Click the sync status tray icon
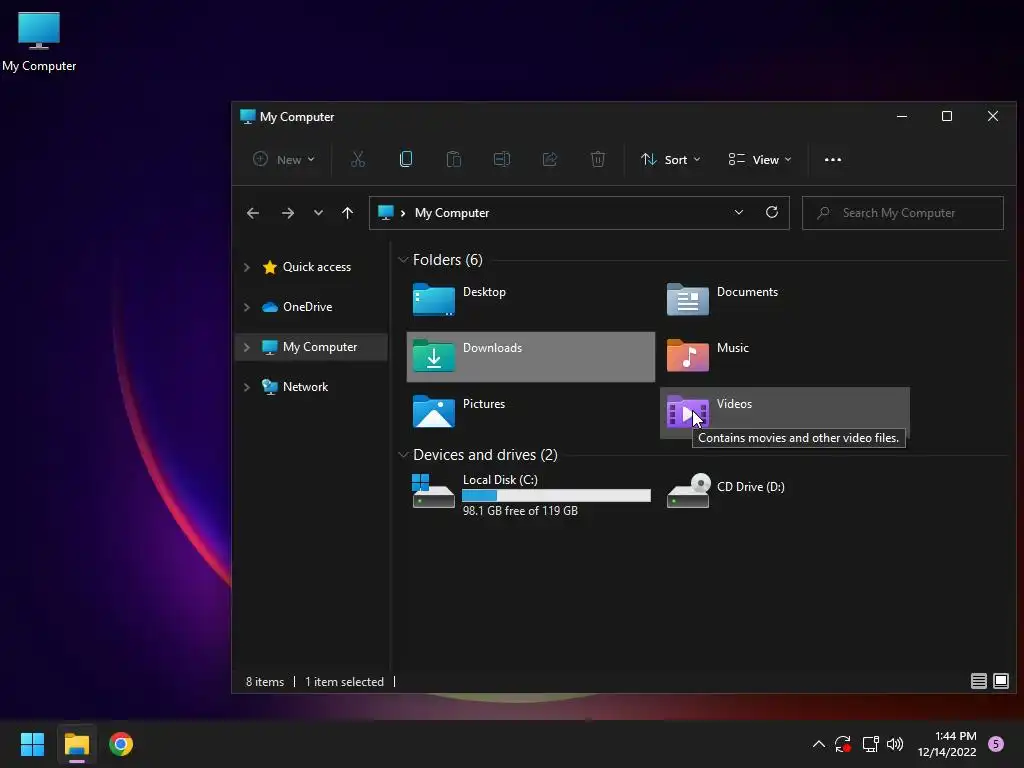Image resolution: width=1024 pixels, height=768 pixels. (x=843, y=744)
